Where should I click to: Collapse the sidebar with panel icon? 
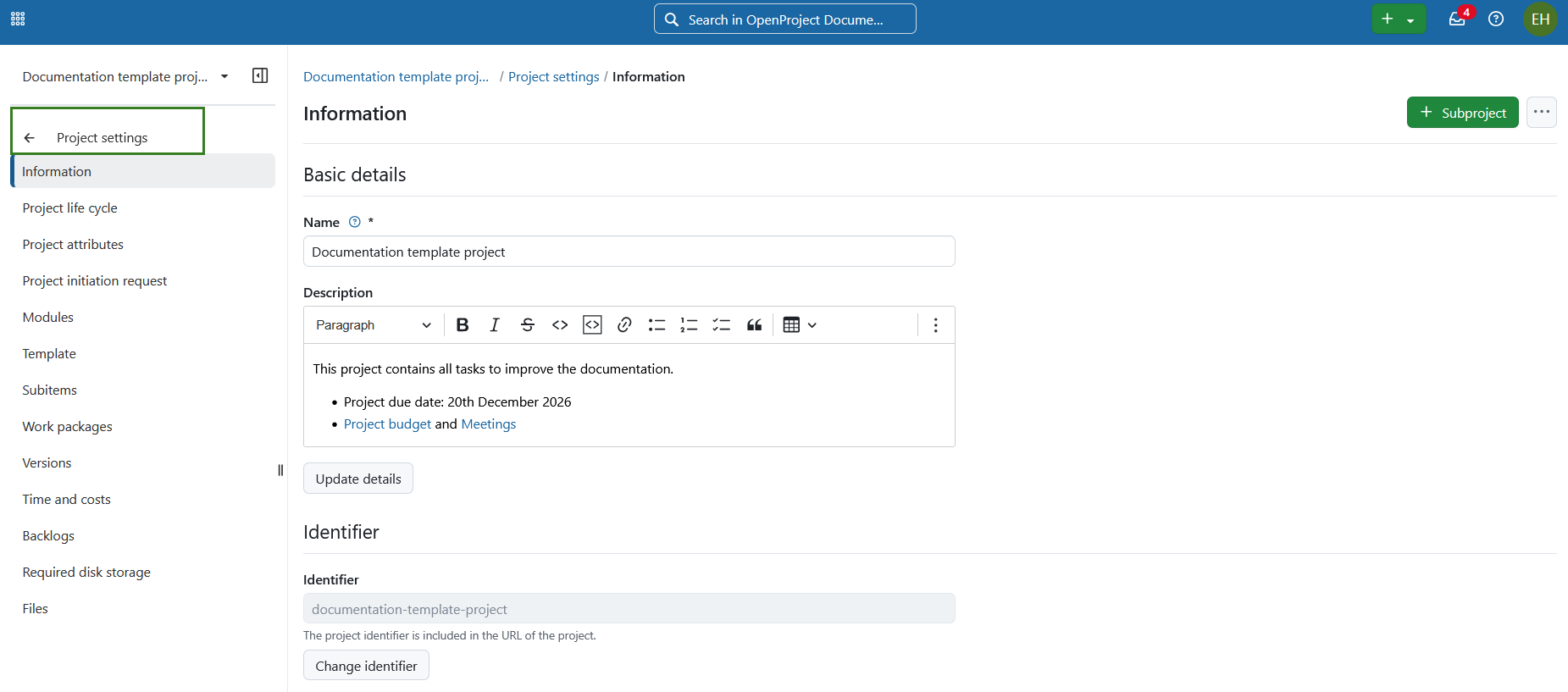(x=260, y=75)
